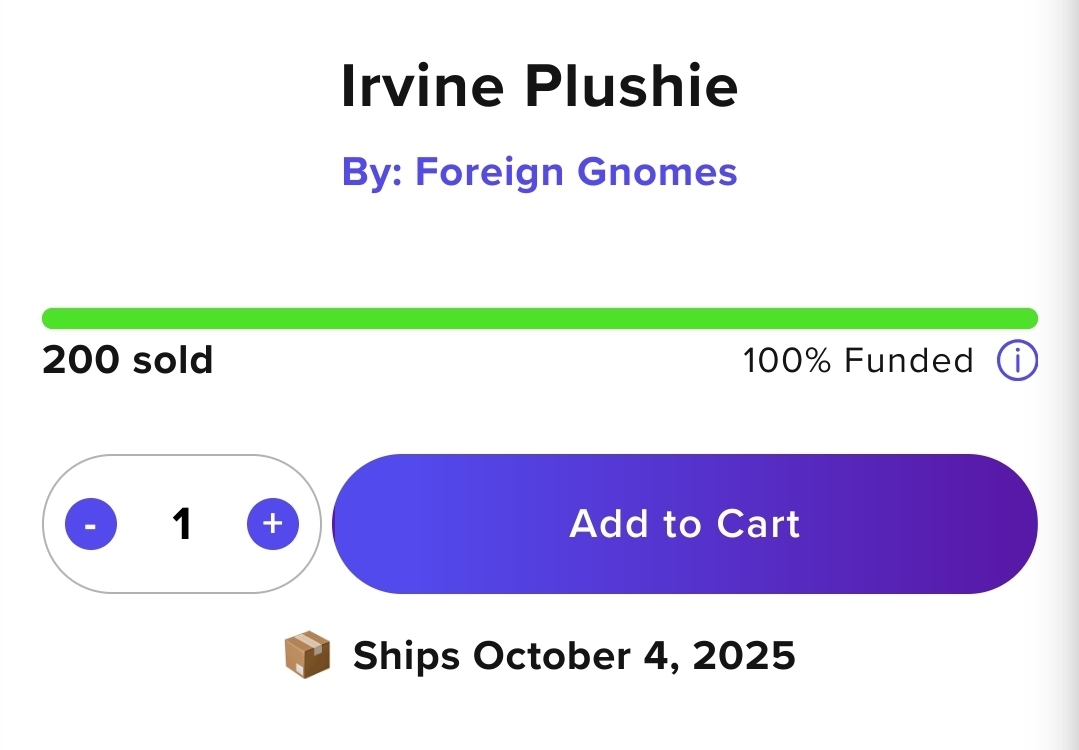Add the Irvine Plushie to cart

click(x=684, y=524)
